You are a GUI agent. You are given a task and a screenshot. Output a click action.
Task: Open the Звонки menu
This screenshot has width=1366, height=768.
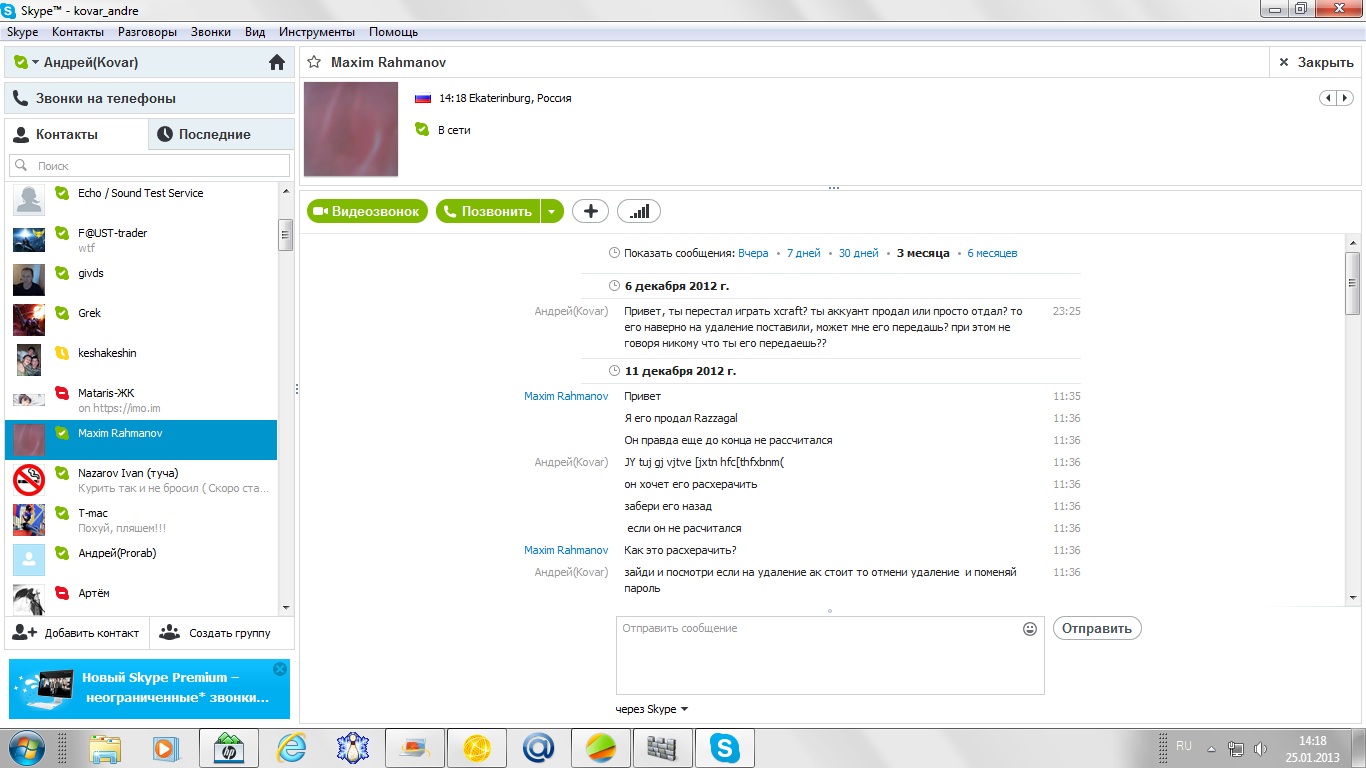click(211, 32)
